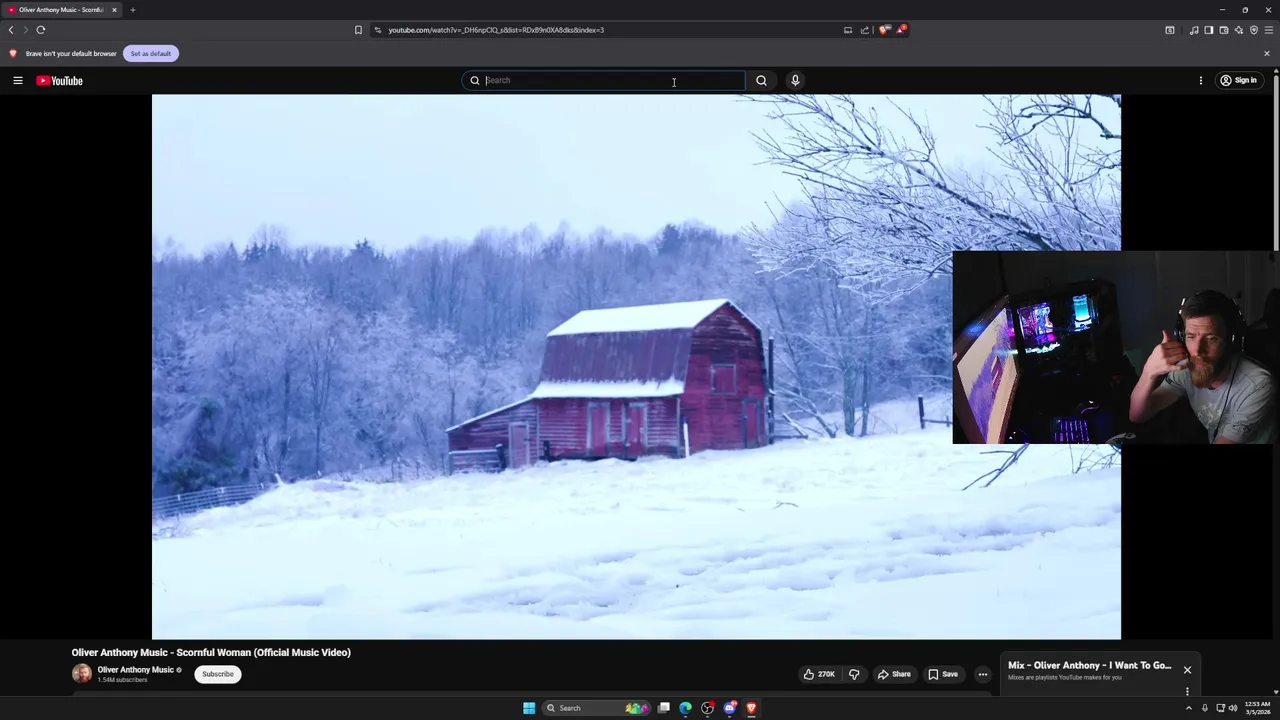Toggle the Brave sidebar panel
The width and height of the screenshot is (1280, 720).
point(1208,30)
